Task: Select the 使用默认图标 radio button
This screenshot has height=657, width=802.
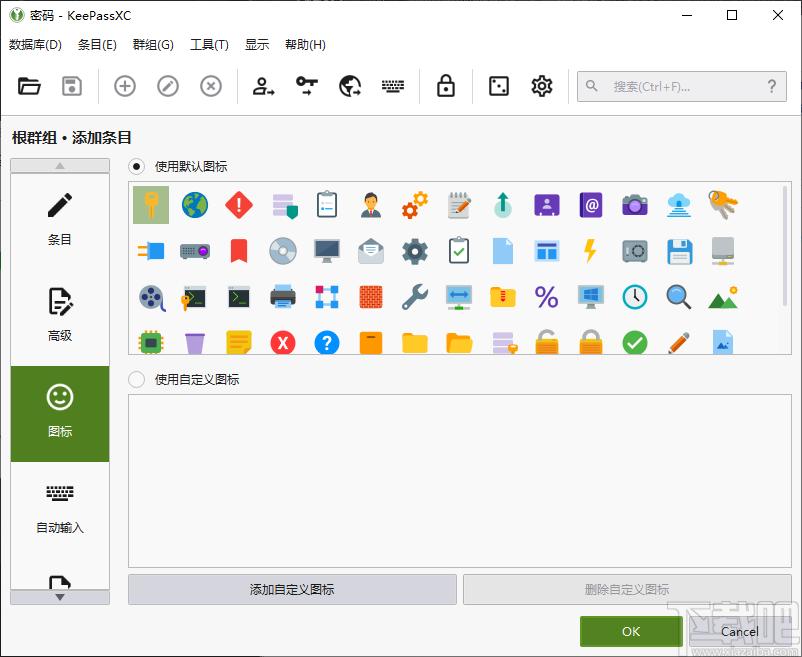Action: pos(137,167)
